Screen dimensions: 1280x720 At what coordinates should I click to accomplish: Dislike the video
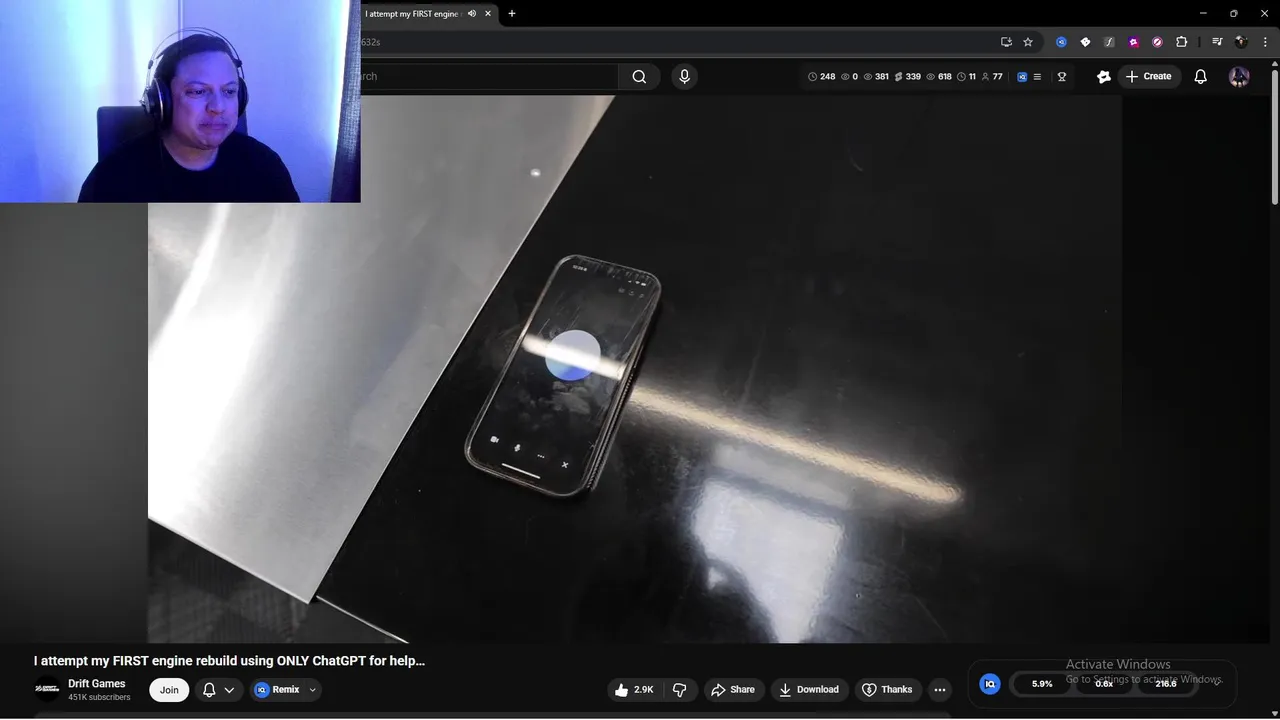click(680, 690)
